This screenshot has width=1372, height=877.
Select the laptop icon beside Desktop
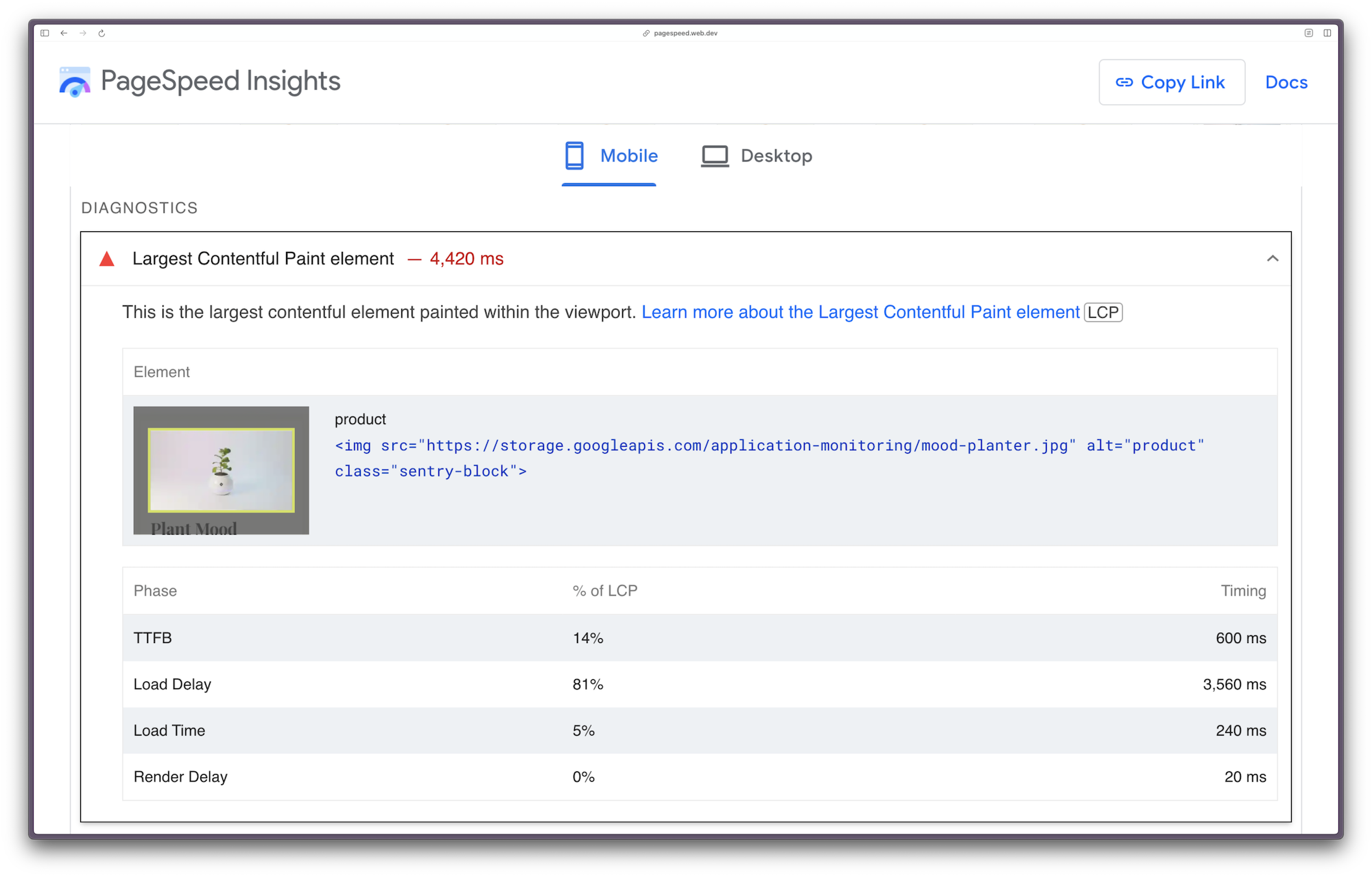click(714, 156)
